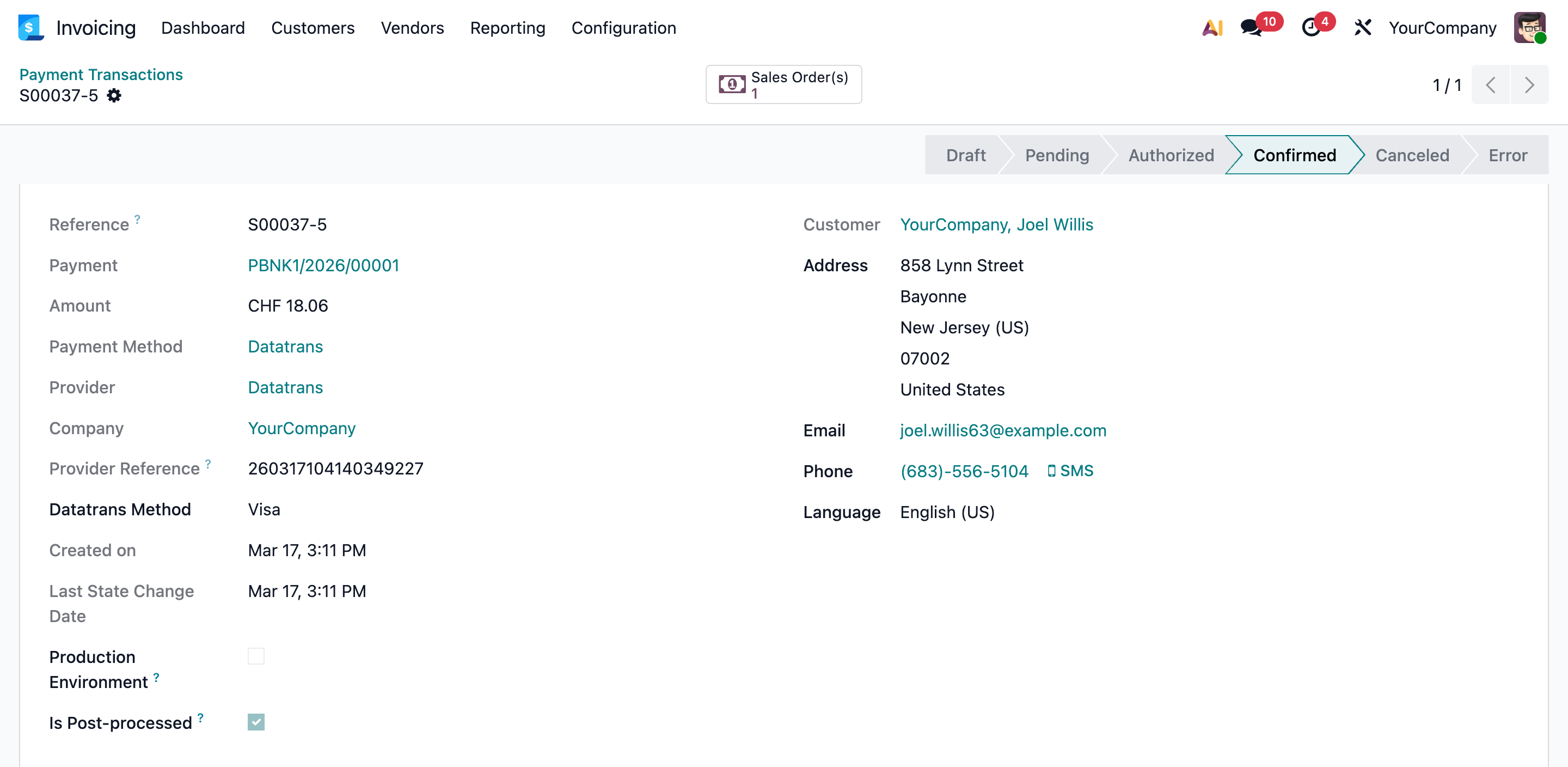Image resolution: width=1568 pixels, height=767 pixels.
Task: Toggle the Production Environment checkbox
Action: tap(256, 656)
